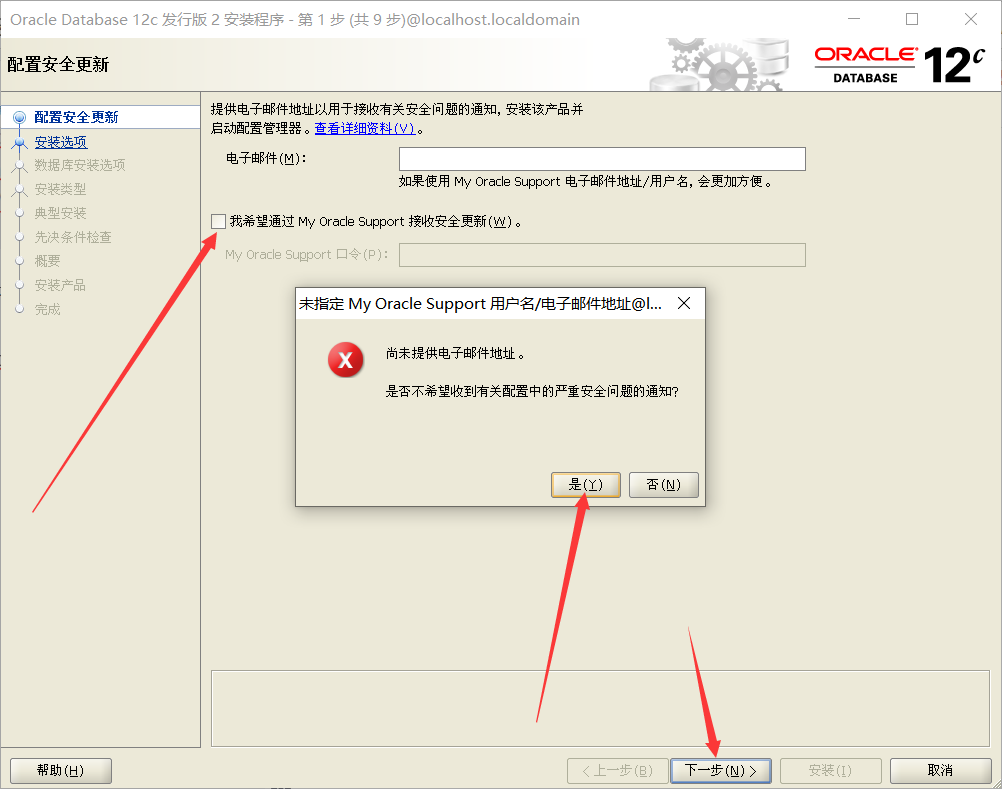Select the 安装选项 step link
The width and height of the screenshot is (1002, 789).
click(61, 142)
